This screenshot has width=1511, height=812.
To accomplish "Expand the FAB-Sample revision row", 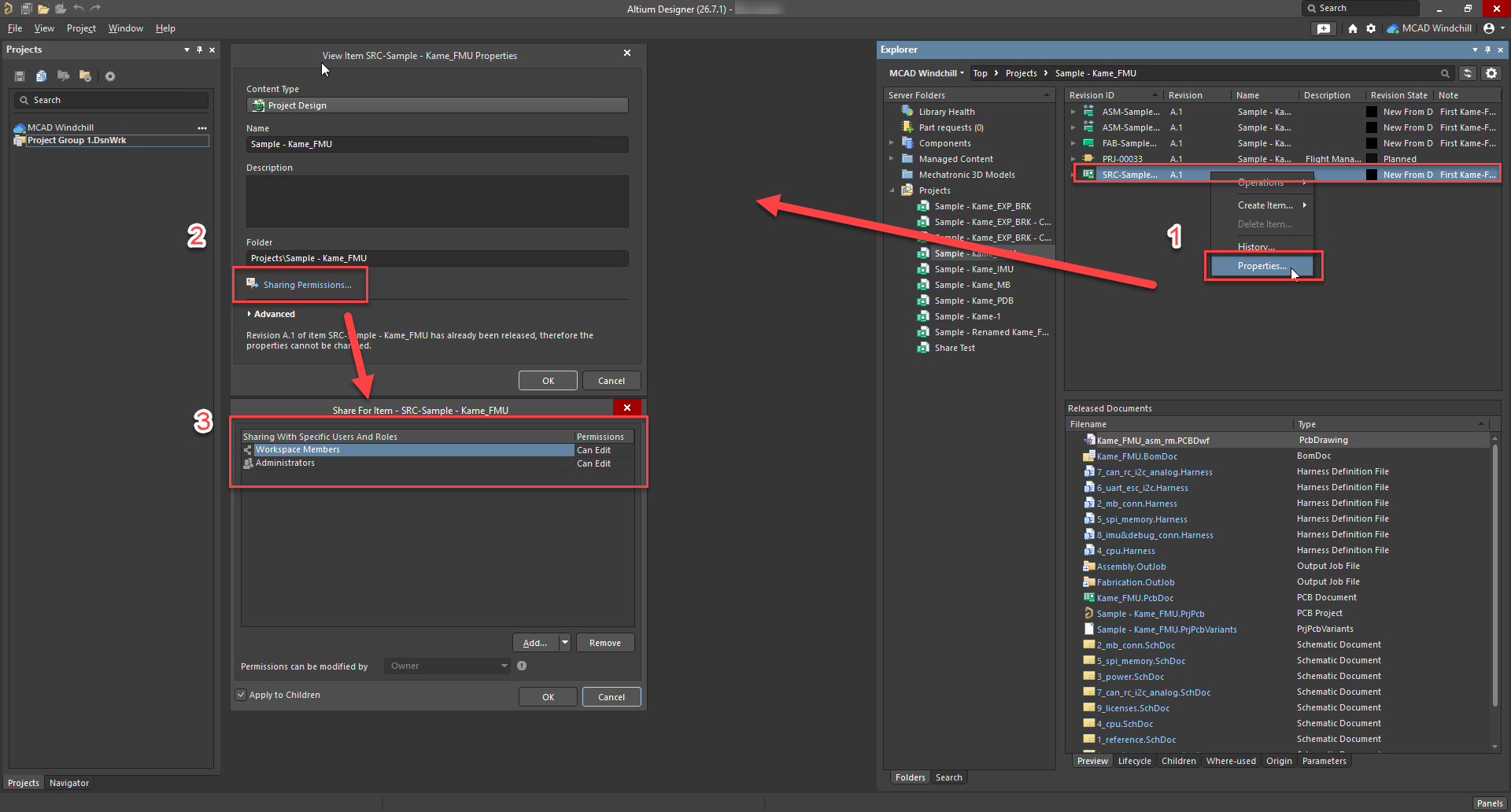I will point(1073,143).
